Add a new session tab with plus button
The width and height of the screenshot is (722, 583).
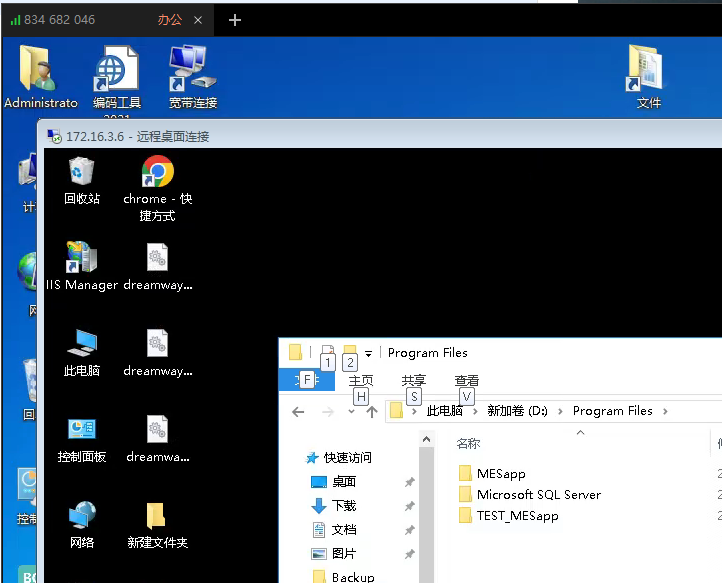[235, 20]
